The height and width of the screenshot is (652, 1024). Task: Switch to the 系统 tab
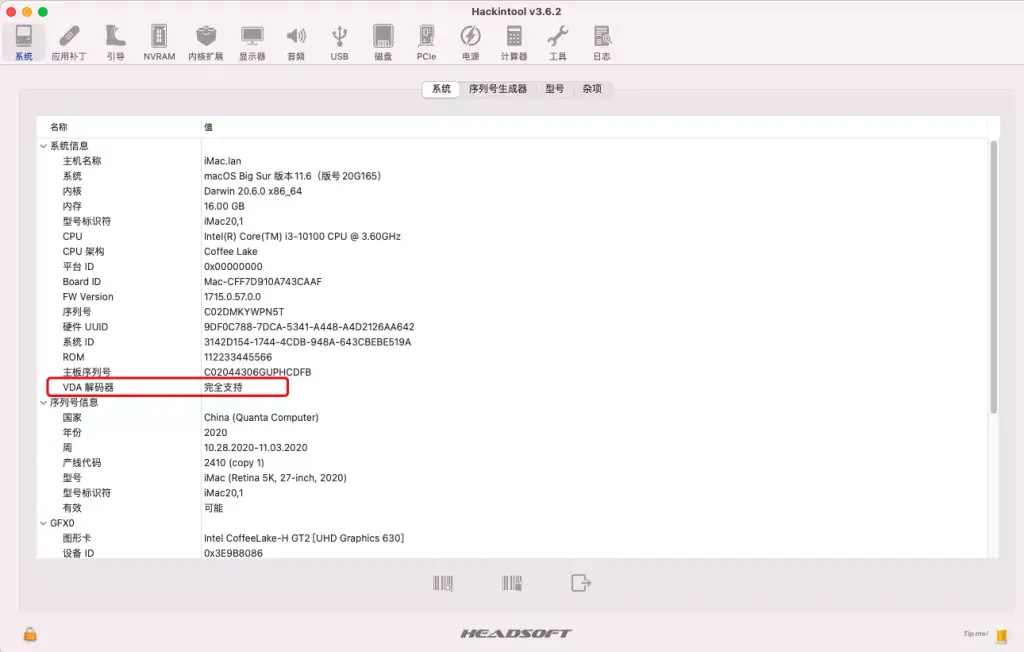pyautogui.click(x=441, y=89)
